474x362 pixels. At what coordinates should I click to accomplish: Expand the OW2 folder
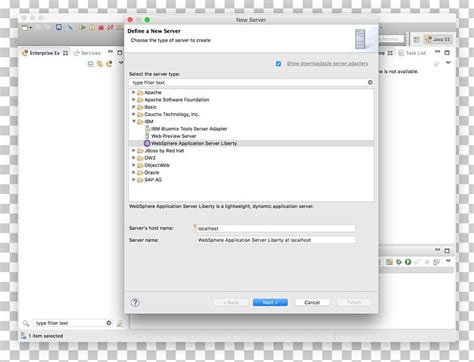point(133,158)
